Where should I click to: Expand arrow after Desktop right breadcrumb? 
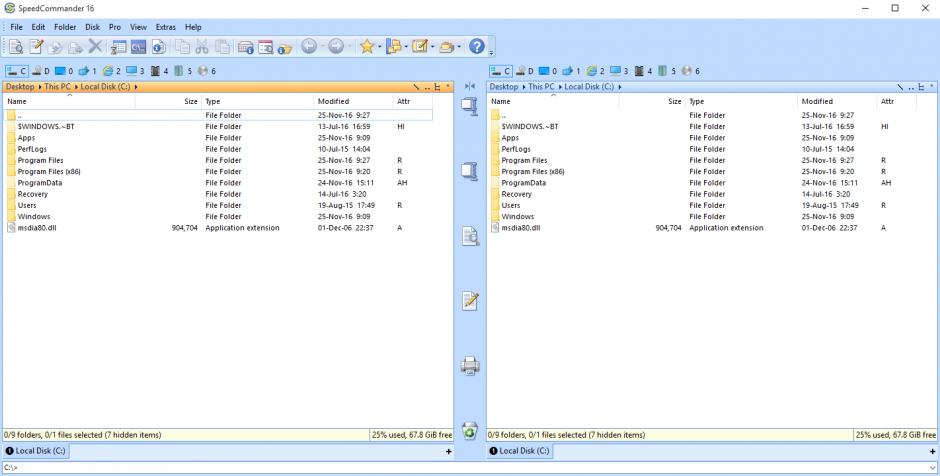tap(523, 87)
